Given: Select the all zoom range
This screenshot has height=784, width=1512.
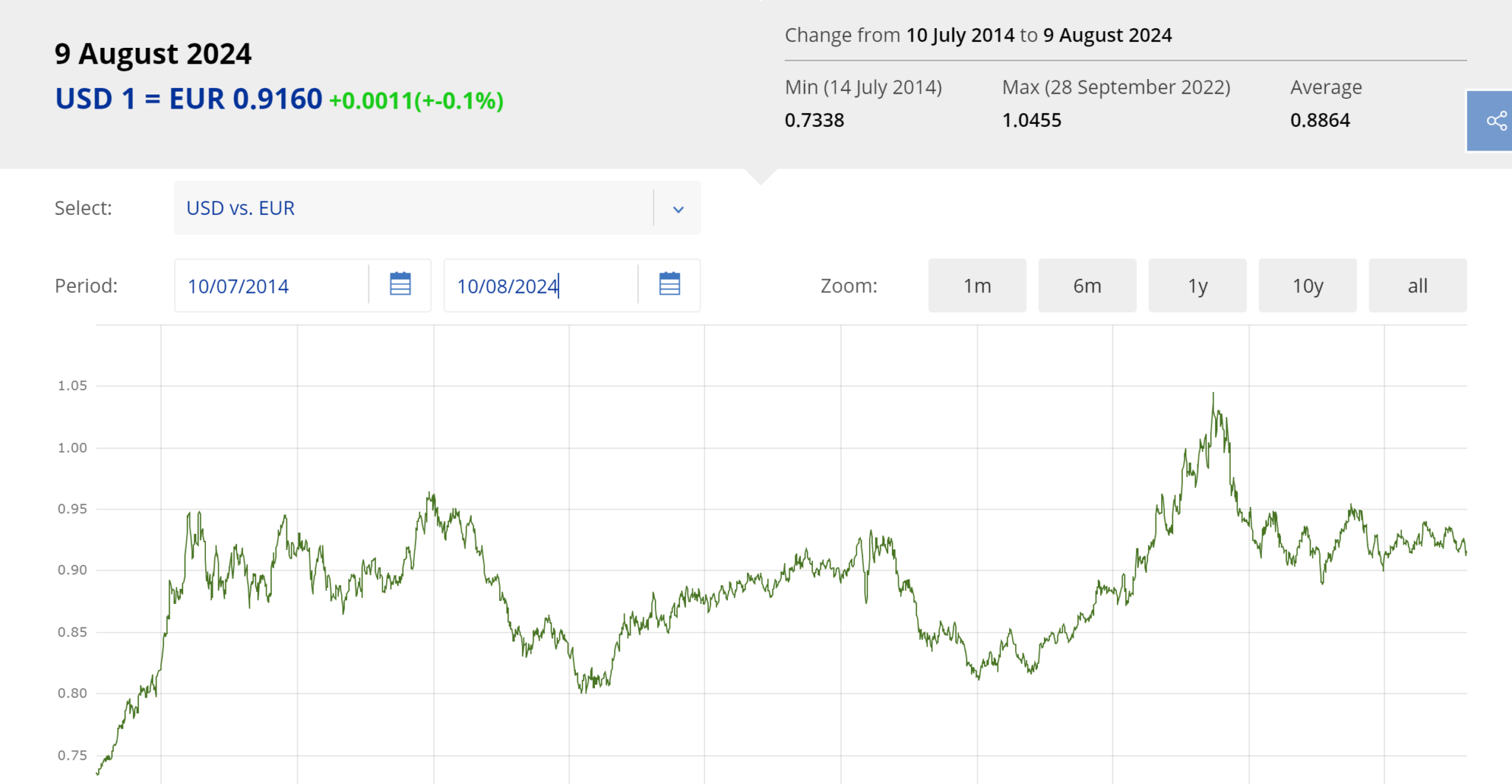Looking at the screenshot, I should 1417,285.
